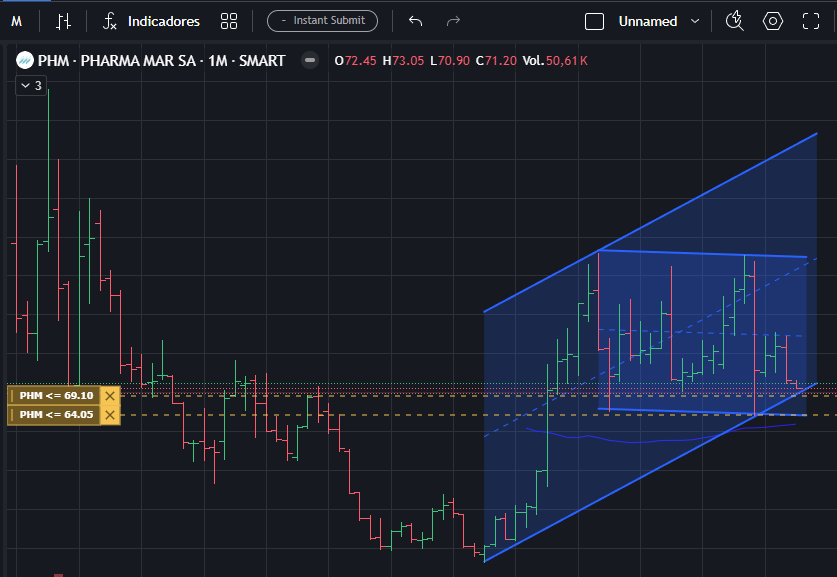Open indicator templates grid icon
Screen dimensions: 837x577
229,21
